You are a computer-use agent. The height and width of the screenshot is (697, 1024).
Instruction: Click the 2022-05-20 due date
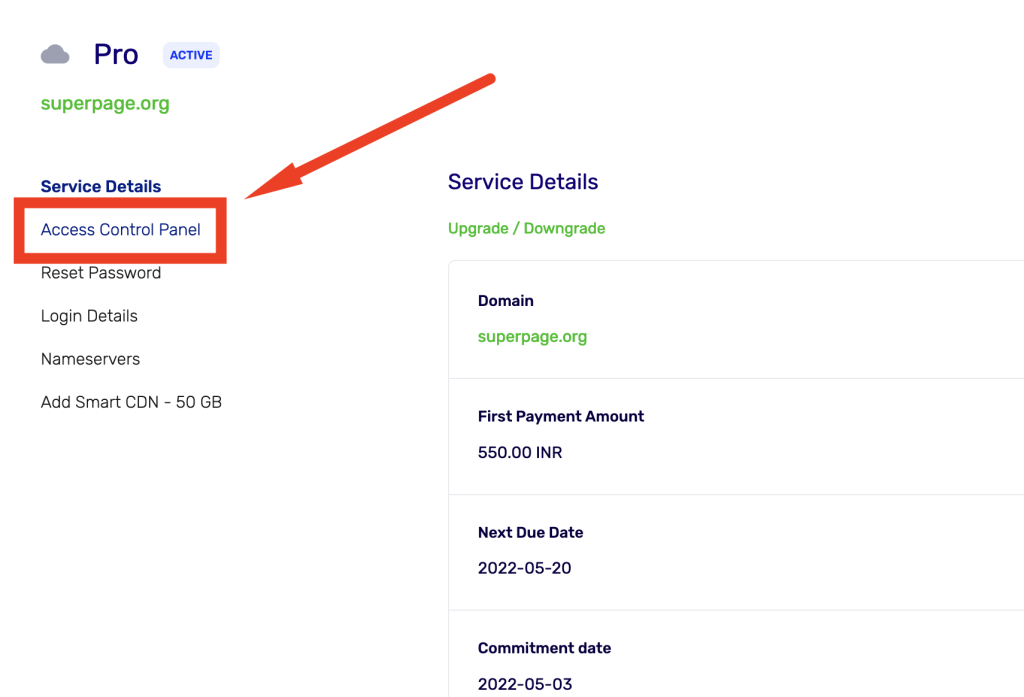(524, 568)
